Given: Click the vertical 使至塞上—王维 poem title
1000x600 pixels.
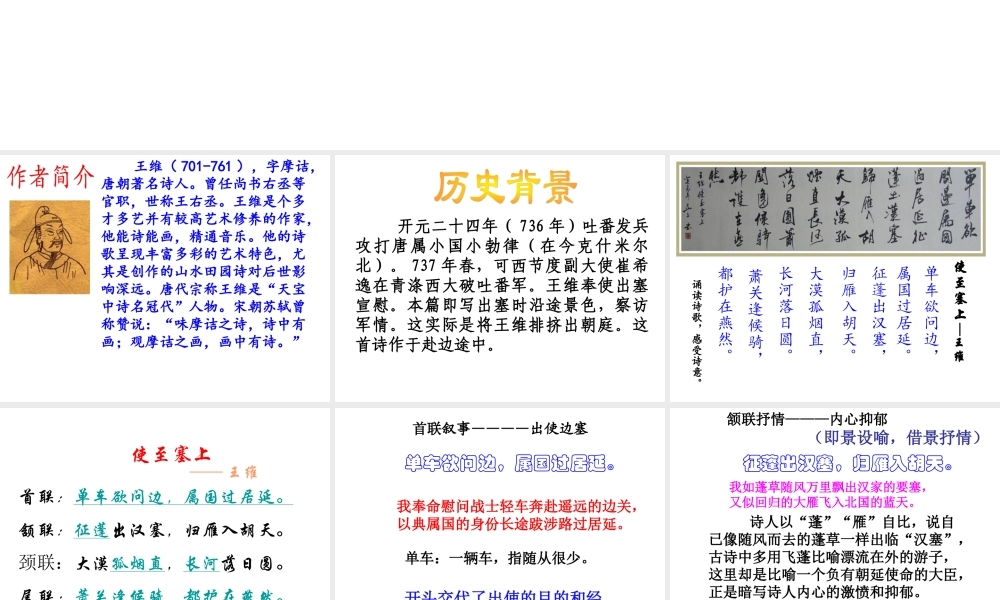Looking at the screenshot, I should pyautogui.click(x=959, y=310).
